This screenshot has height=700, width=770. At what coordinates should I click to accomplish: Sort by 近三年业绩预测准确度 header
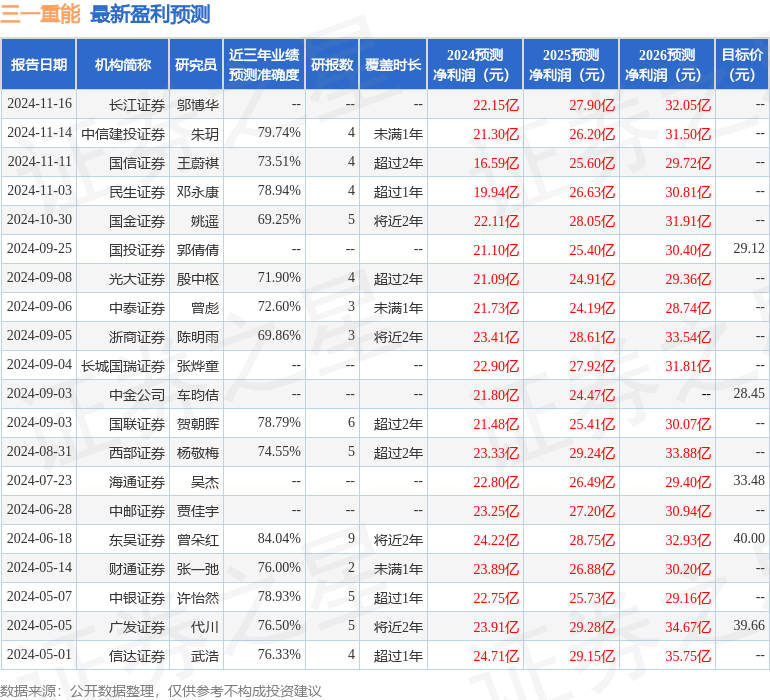tap(263, 65)
